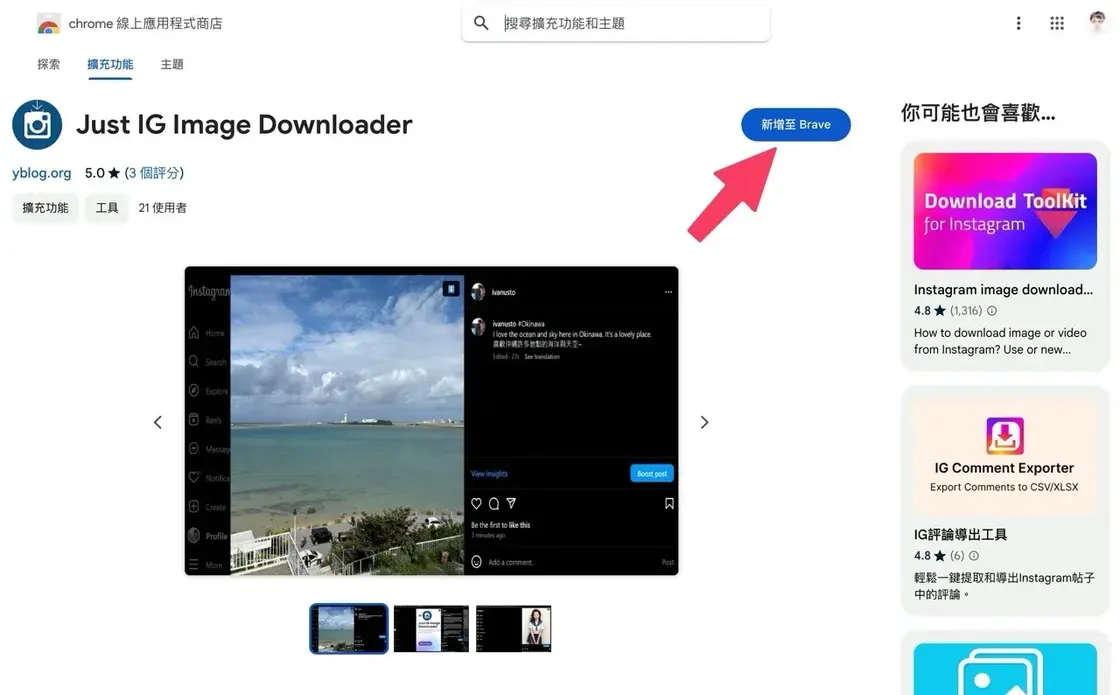Screen dimensions: 1120x695
Task: Click the 5.0 star rating value
Action: point(102,173)
